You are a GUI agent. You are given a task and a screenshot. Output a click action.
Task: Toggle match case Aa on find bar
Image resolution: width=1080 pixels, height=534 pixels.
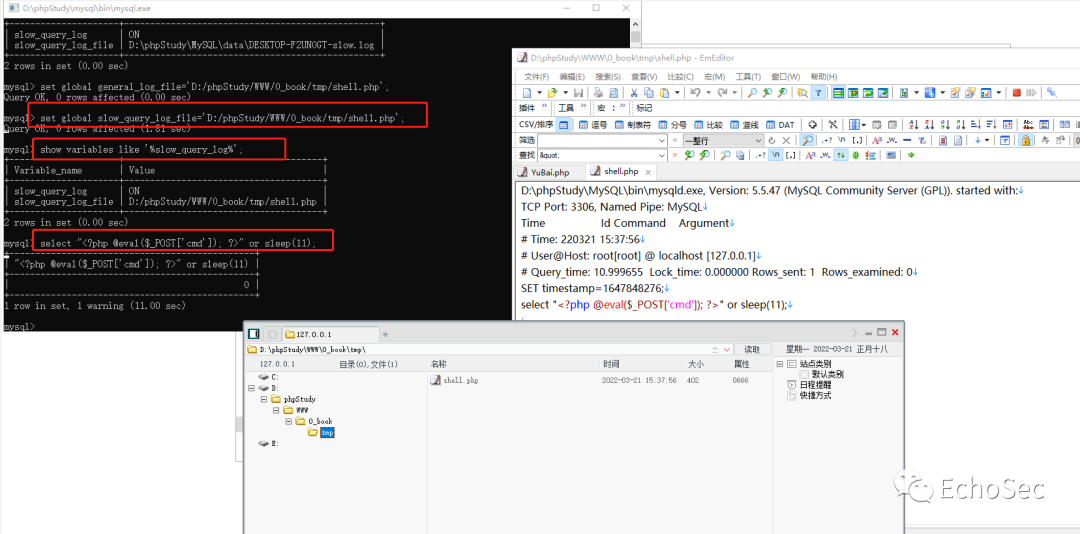[810, 155]
